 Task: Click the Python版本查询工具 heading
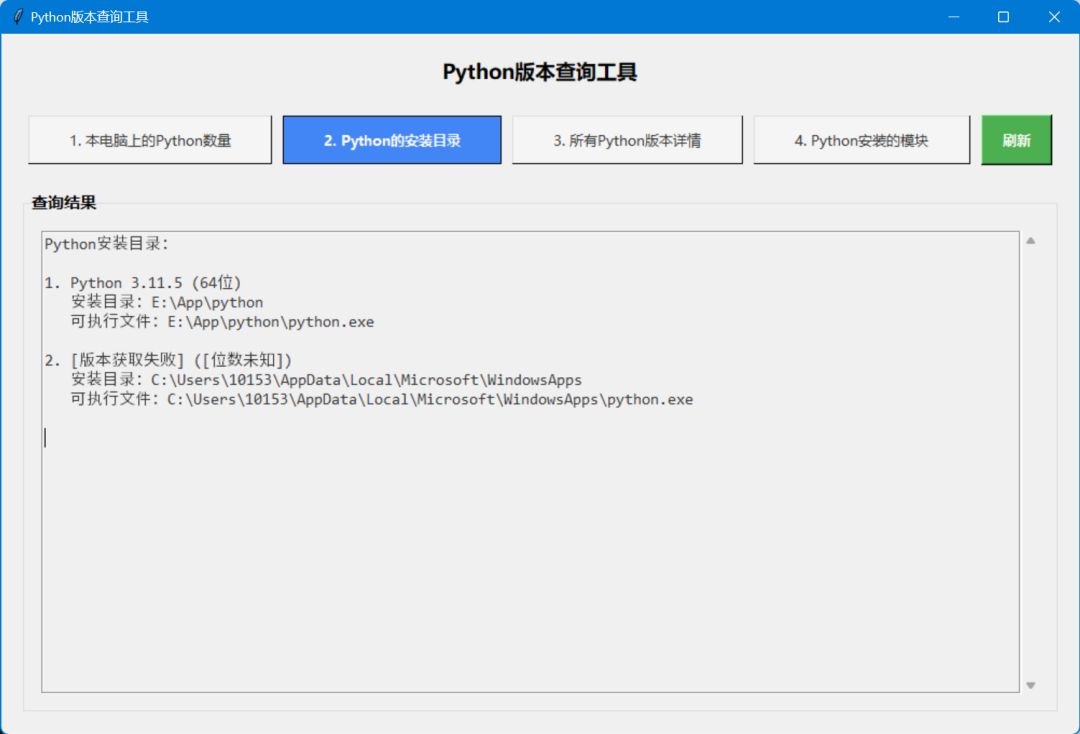[540, 72]
